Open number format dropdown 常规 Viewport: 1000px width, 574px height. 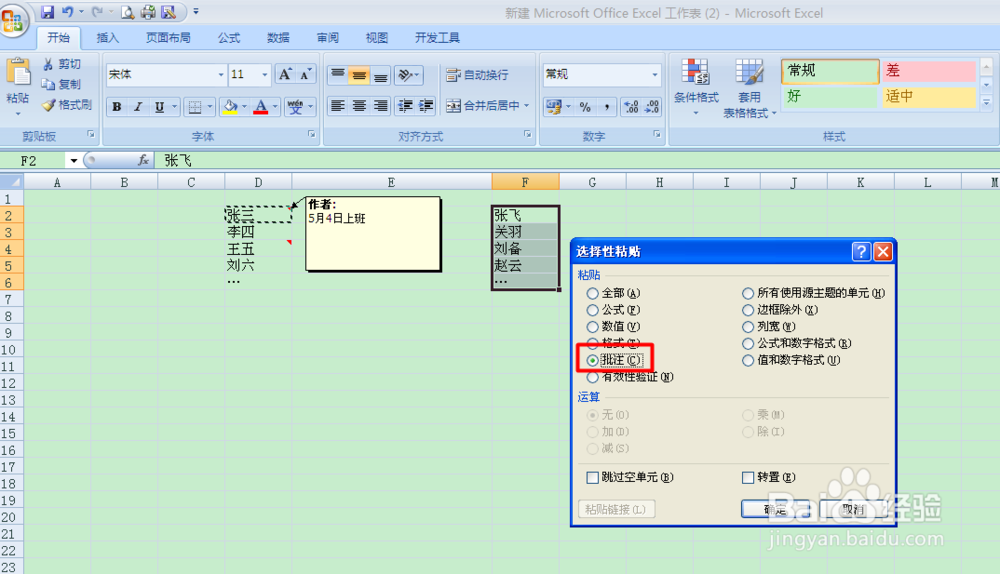point(654,75)
